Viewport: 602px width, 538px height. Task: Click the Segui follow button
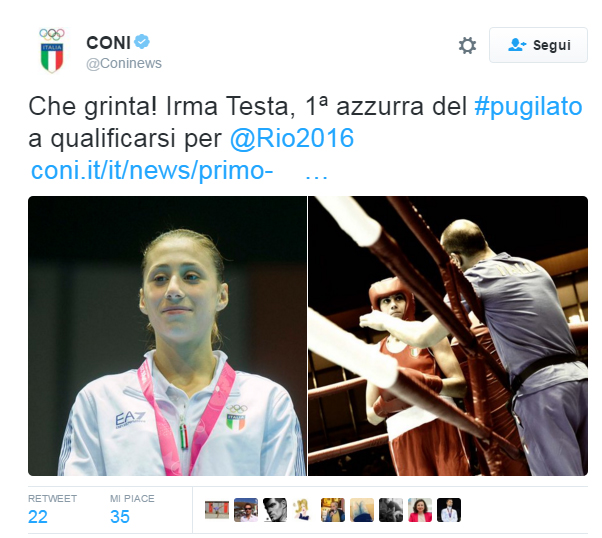538,45
